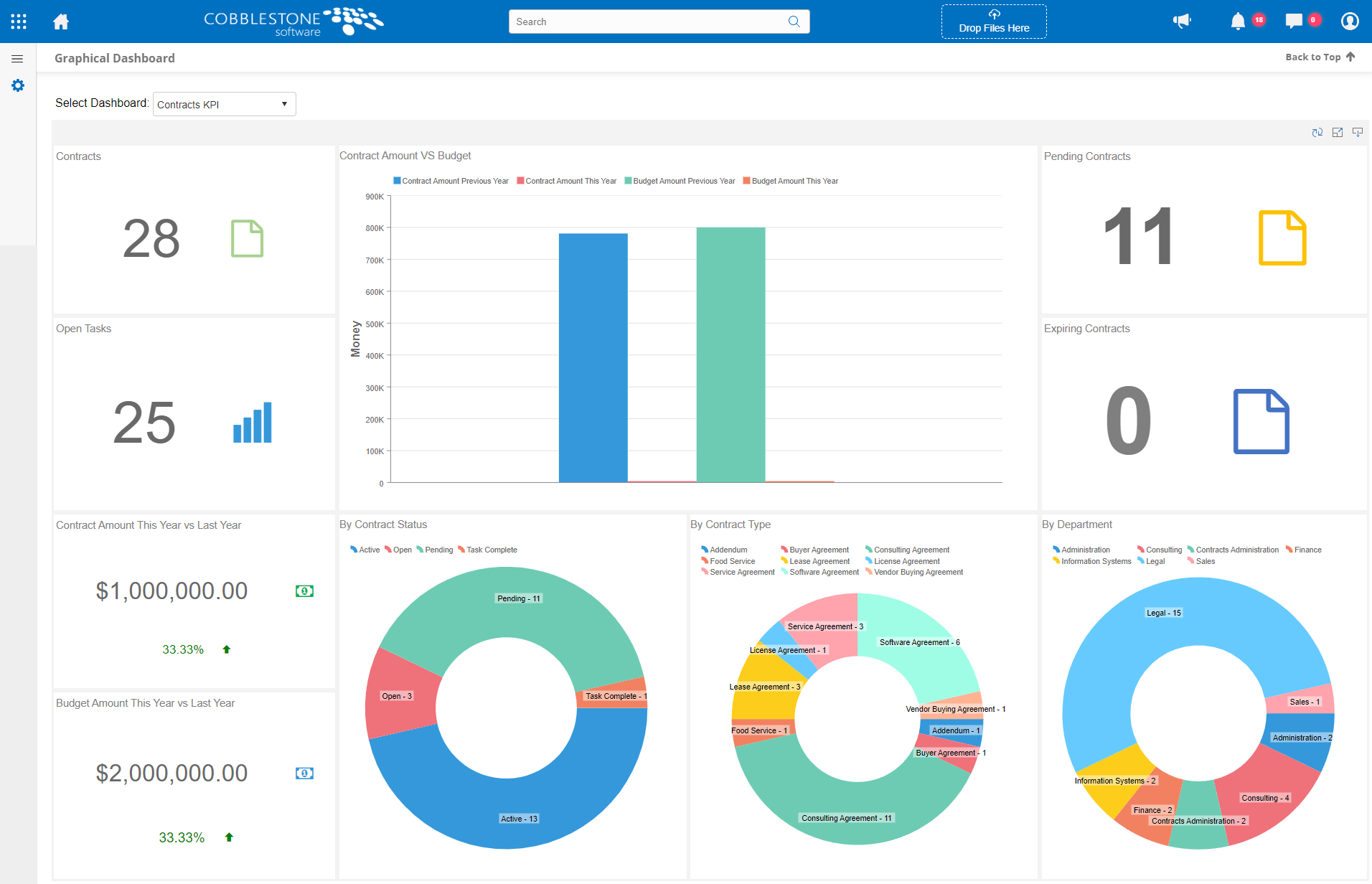Click the Consulting - 4 department slice
Viewport: 1372px width, 884px height.
pos(1265,798)
